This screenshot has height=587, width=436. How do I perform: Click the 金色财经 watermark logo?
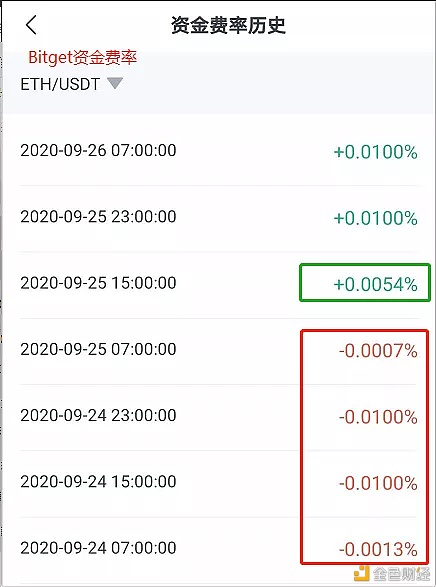coord(392,574)
